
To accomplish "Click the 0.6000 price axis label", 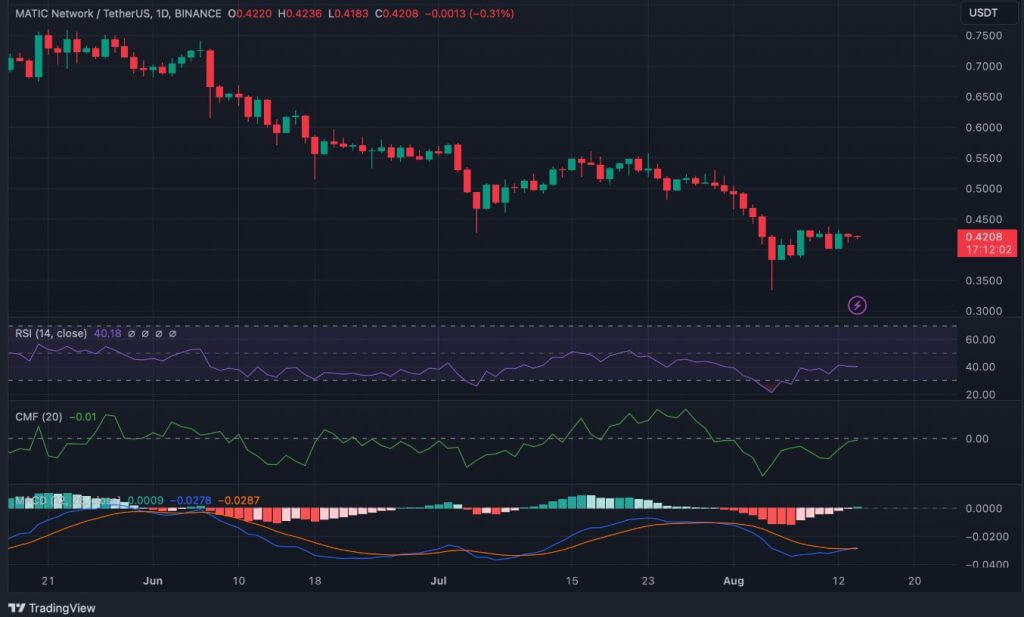I will click(984, 127).
